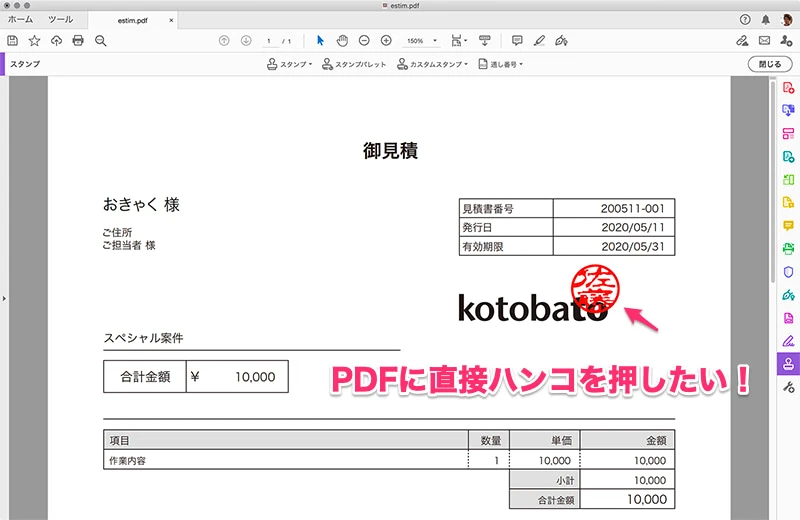
Task: Open the 通し番号 dropdown
Action: [x=501, y=64]
